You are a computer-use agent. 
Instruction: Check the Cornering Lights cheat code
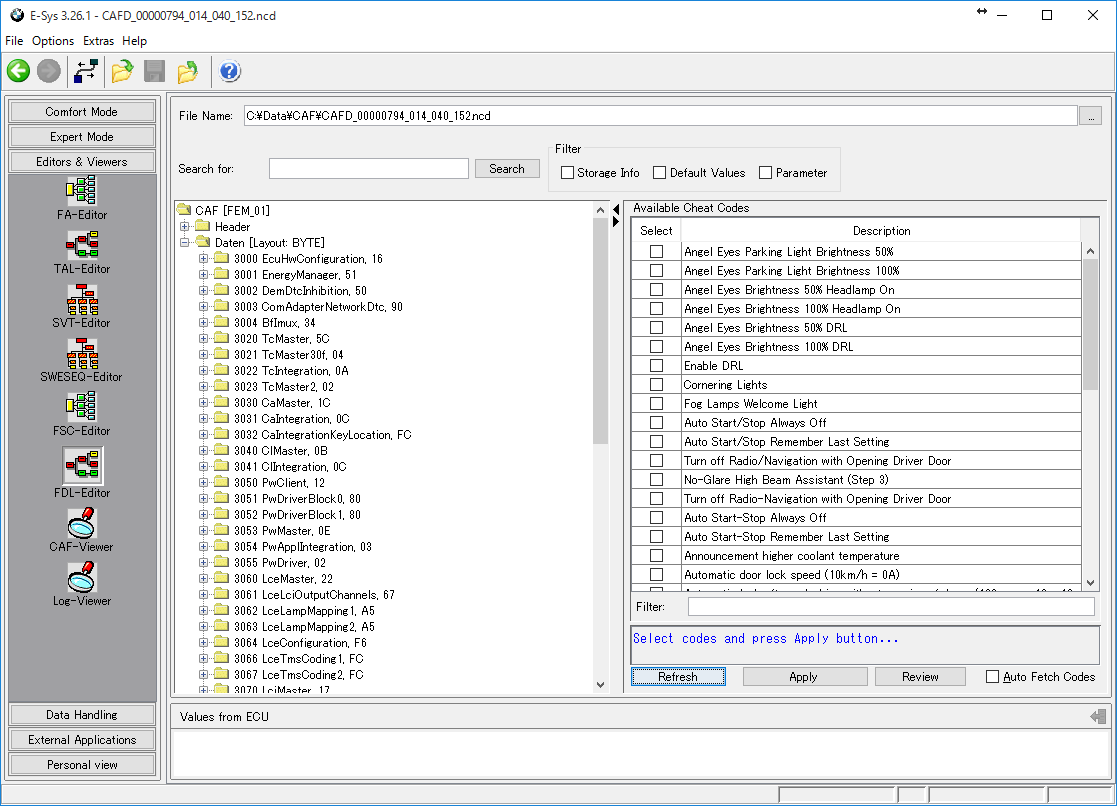656,385
